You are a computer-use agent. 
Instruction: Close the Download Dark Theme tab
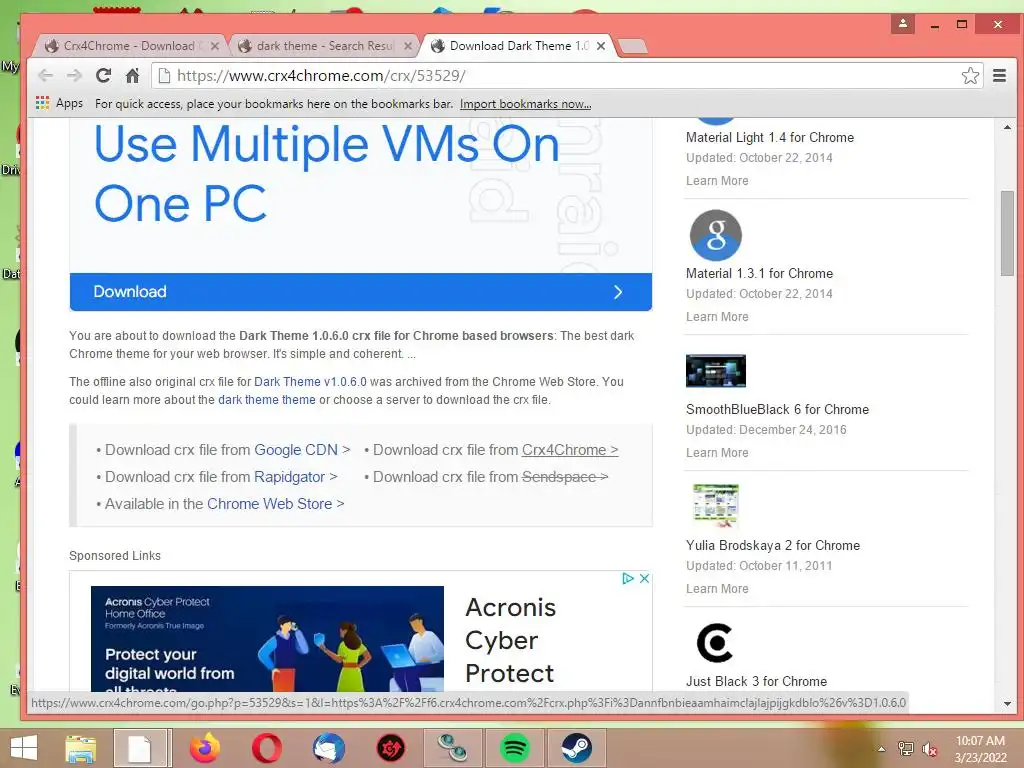[601, 46]
